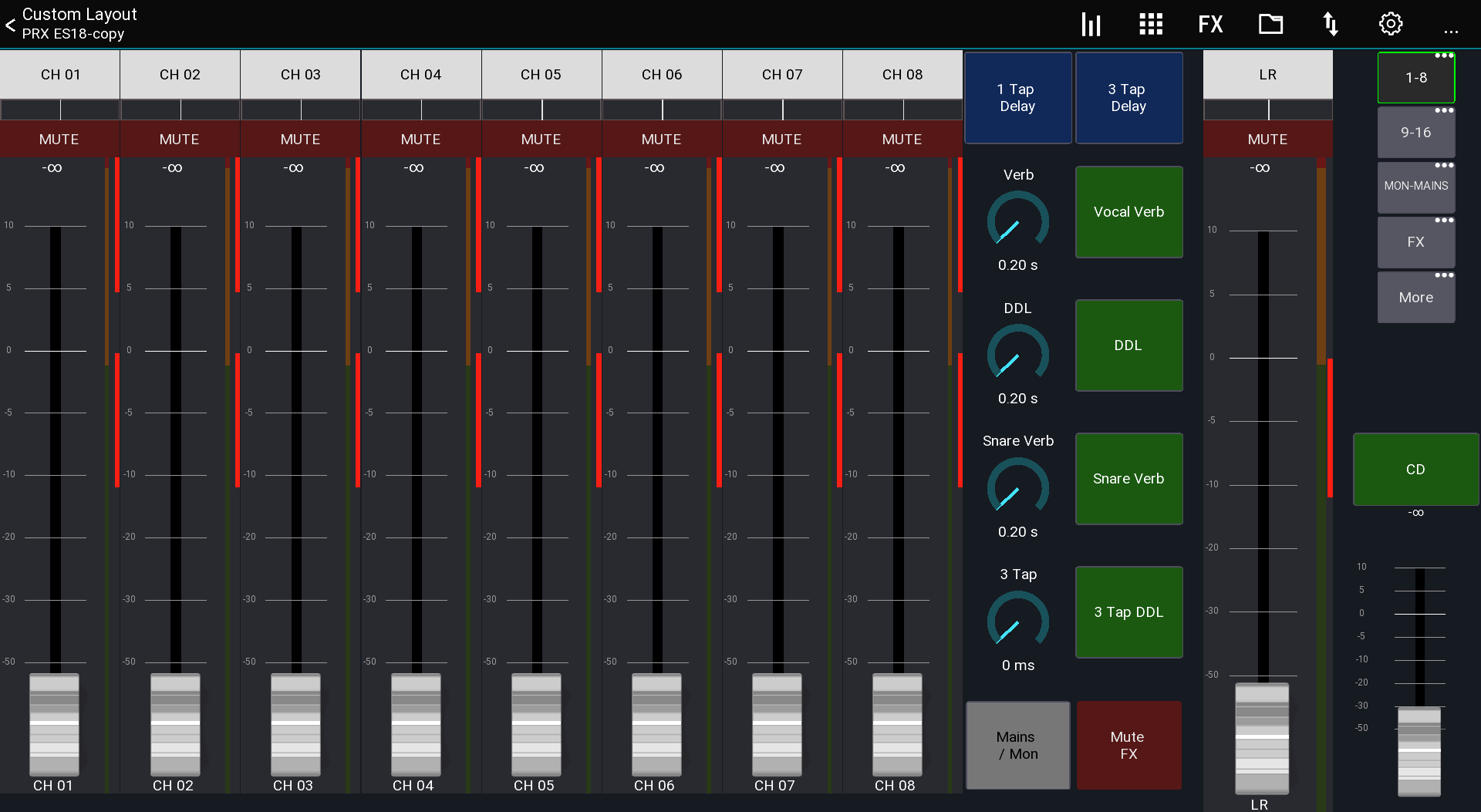Engage the Mute FX button
The image size is (1481, 812).
point(1128,745)
